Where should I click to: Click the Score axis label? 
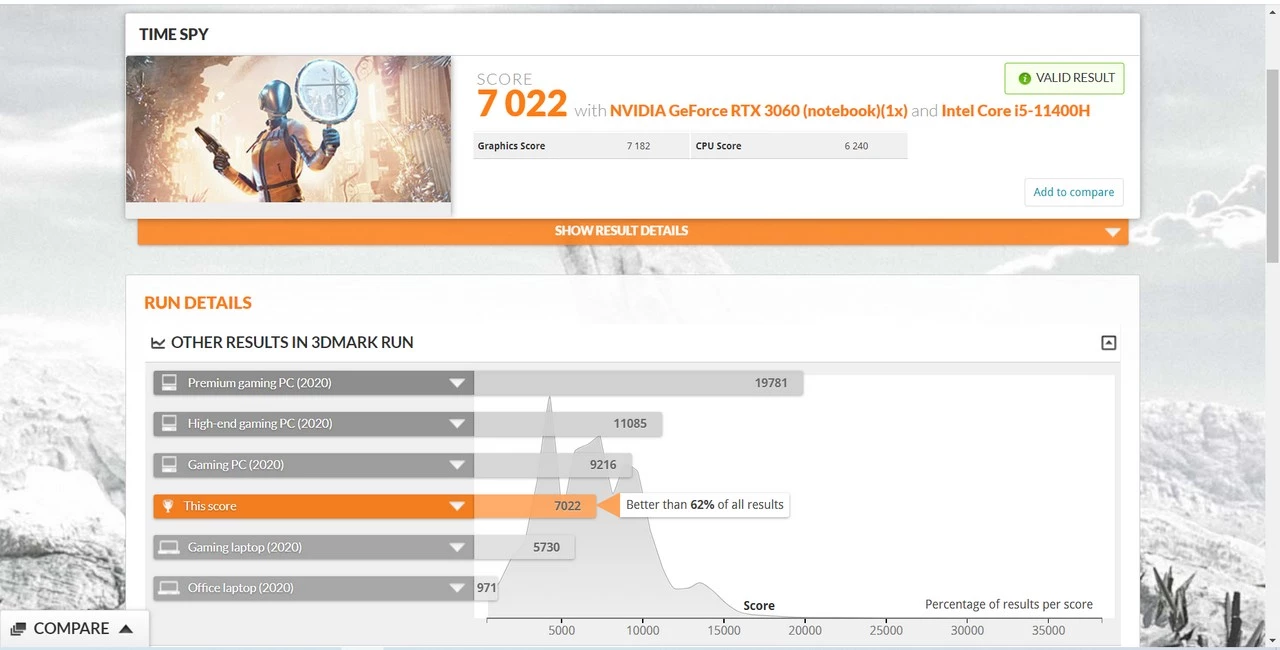point(759,606)
